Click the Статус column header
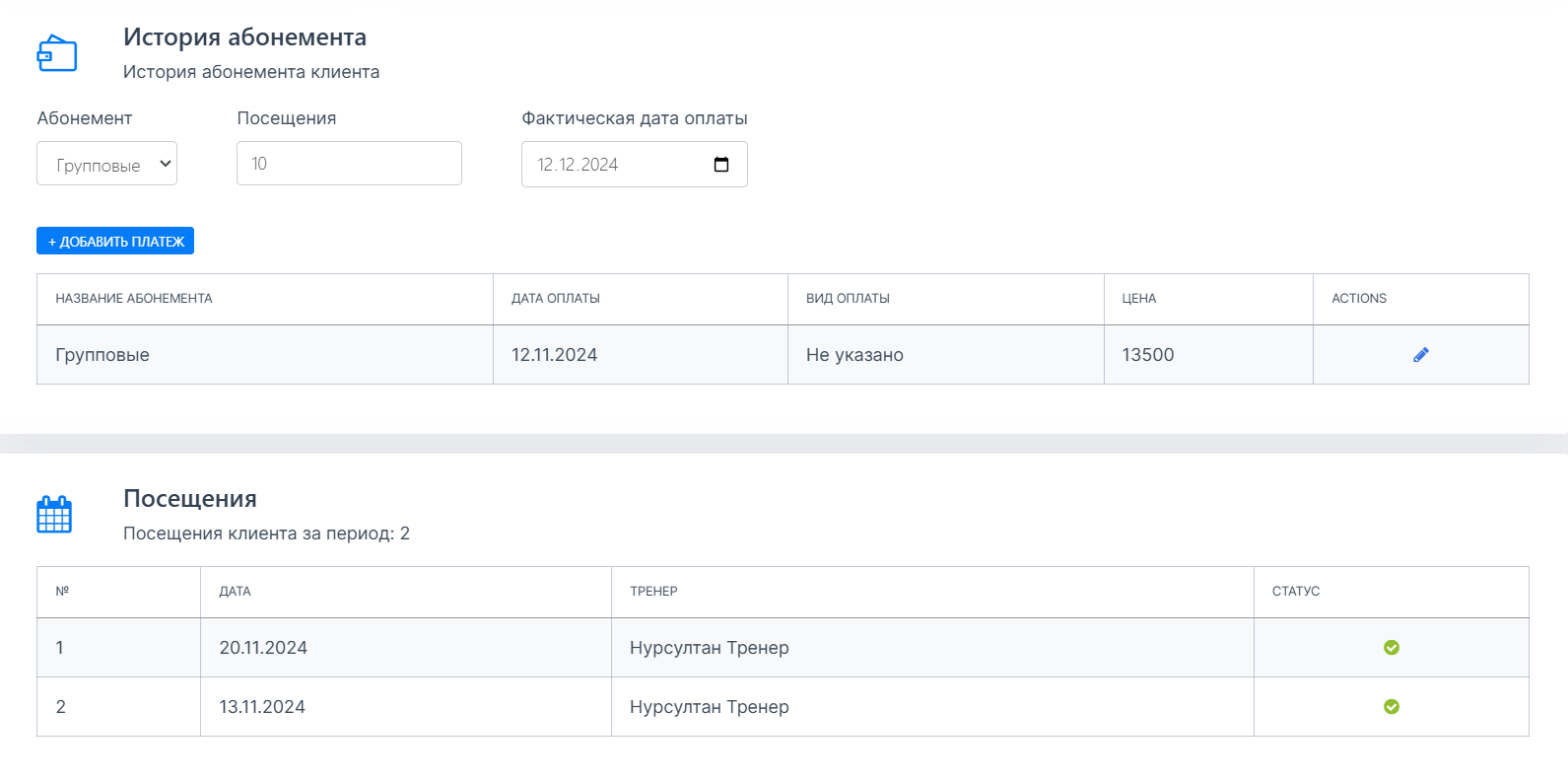The height and width of the screenshot is (782, 1568). point(1295,592)
